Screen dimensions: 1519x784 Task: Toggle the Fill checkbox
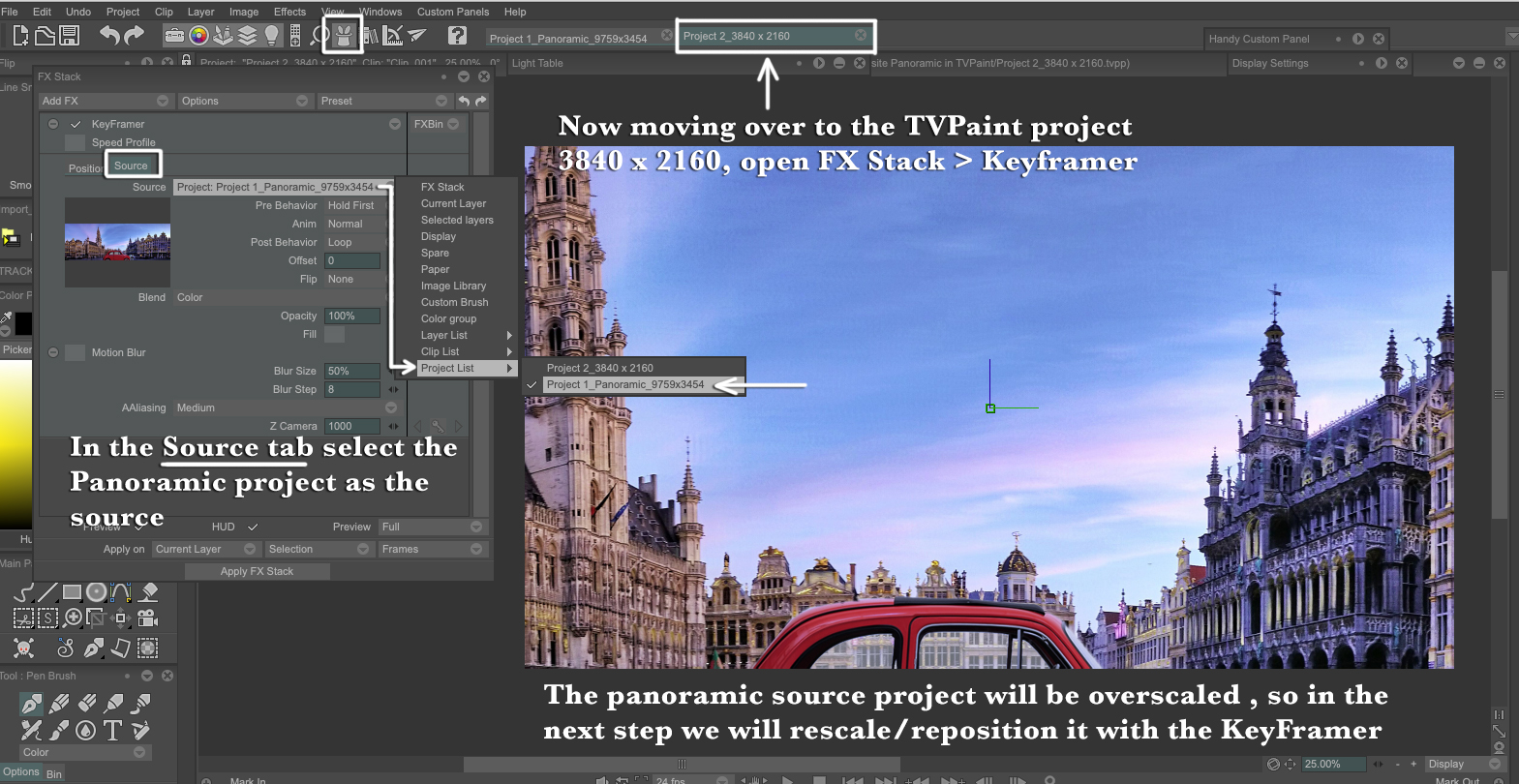point(334,334)
